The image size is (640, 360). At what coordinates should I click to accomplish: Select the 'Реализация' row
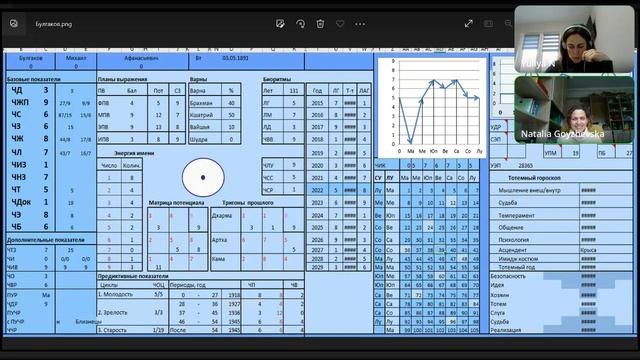pyautogui.click(x=561, y=330)
